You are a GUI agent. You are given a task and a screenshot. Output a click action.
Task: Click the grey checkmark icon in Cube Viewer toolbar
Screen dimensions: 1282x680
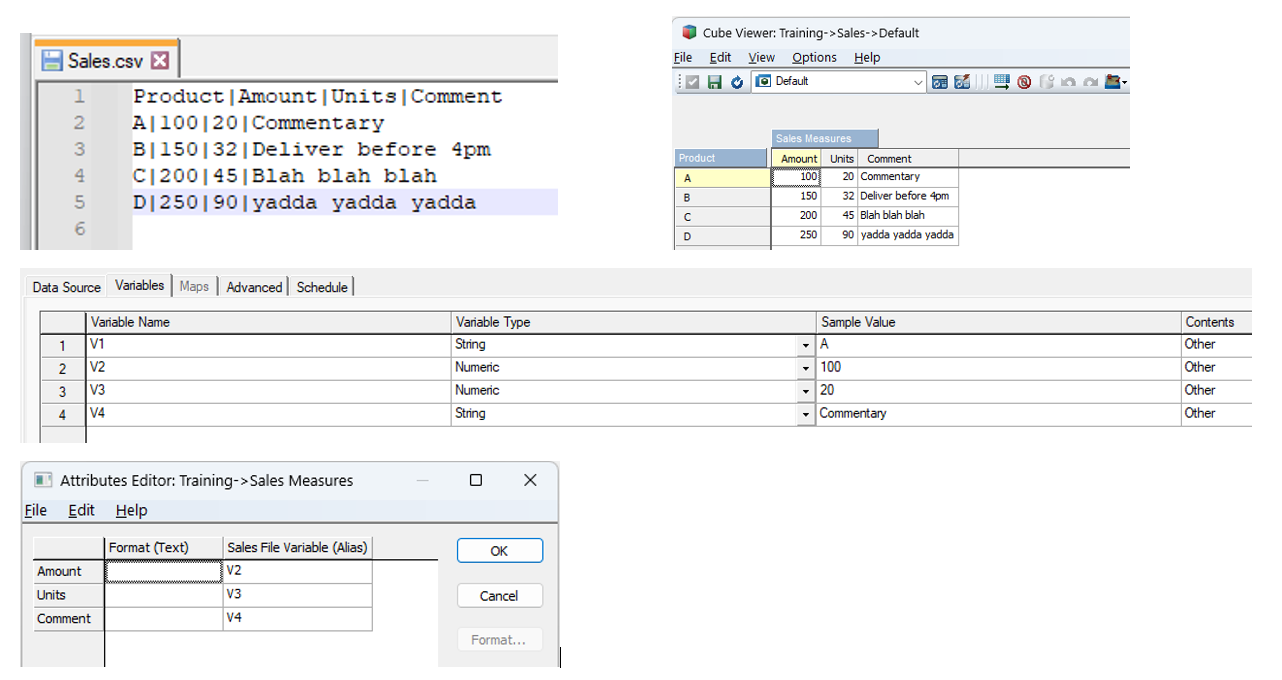coord(692,82)
